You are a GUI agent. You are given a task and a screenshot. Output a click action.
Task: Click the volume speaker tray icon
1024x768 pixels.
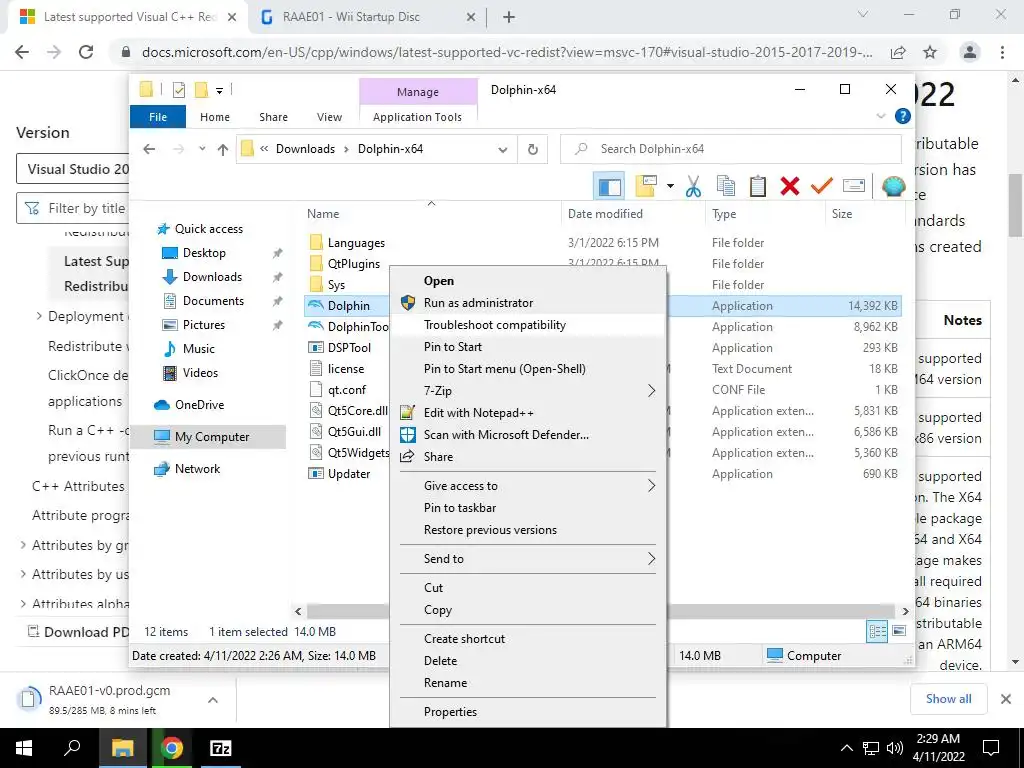(895, 748)
